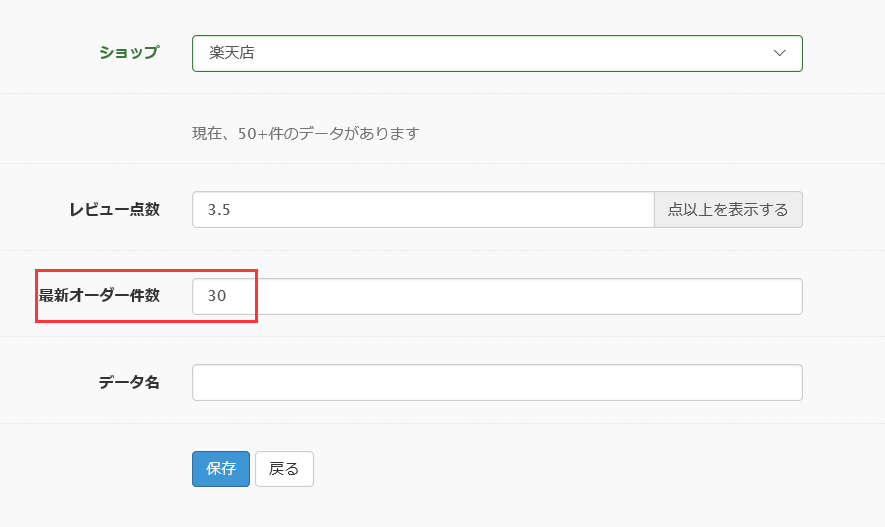The image size is (885, 527).
Task: Click the データ名 label
Action: (129, 383)
